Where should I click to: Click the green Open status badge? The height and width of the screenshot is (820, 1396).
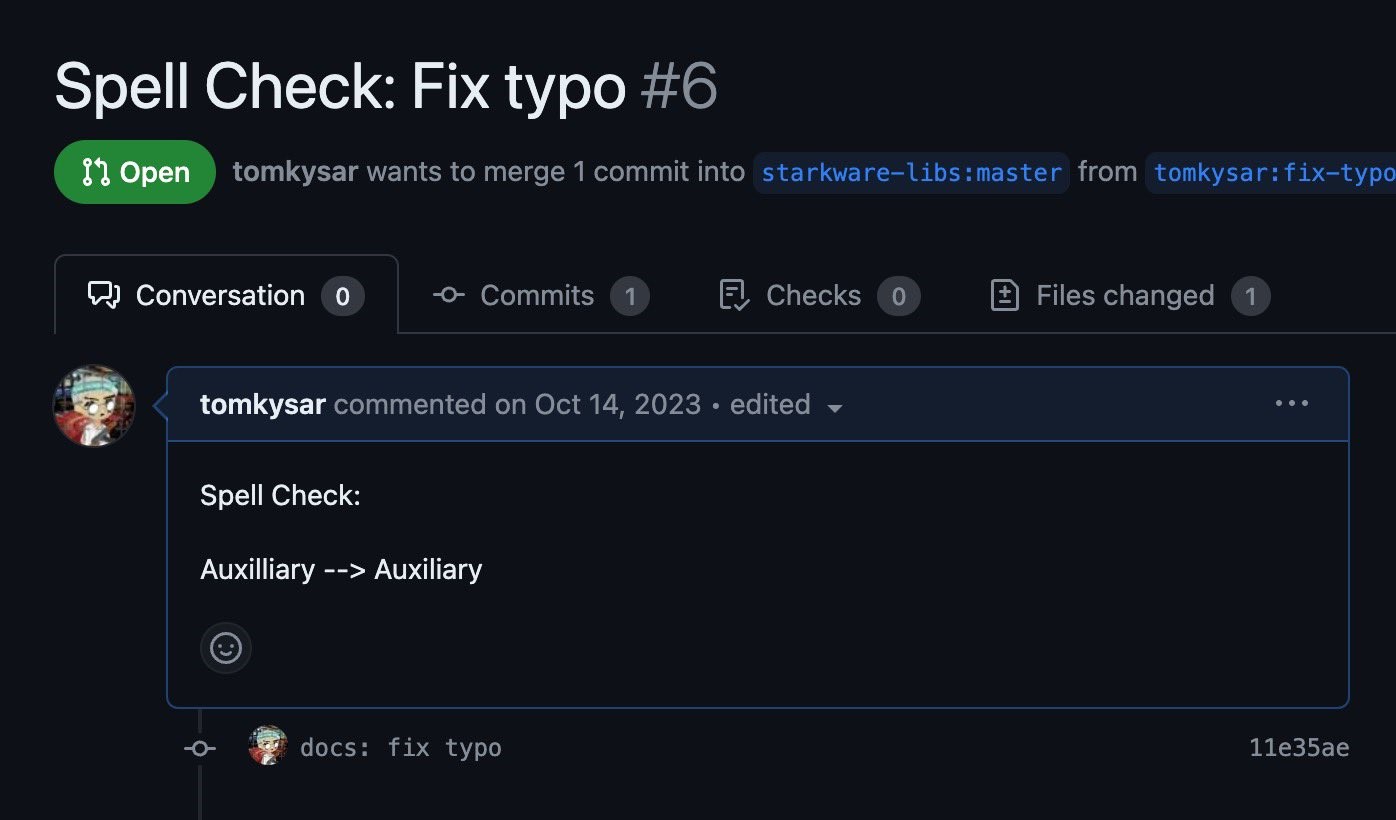point(135,172)
